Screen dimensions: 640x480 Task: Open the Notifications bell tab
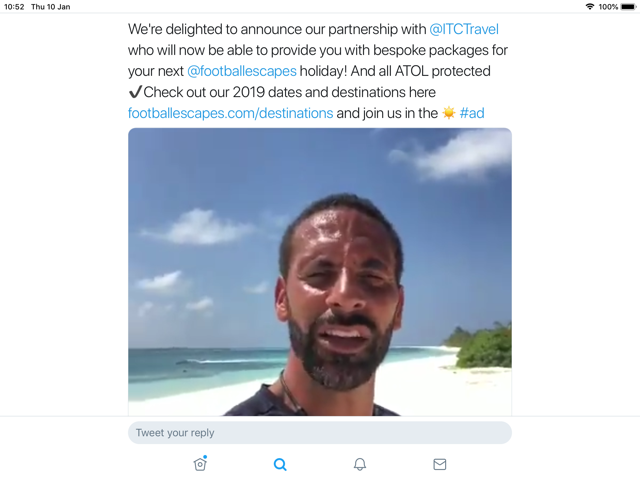pos(360,464)
